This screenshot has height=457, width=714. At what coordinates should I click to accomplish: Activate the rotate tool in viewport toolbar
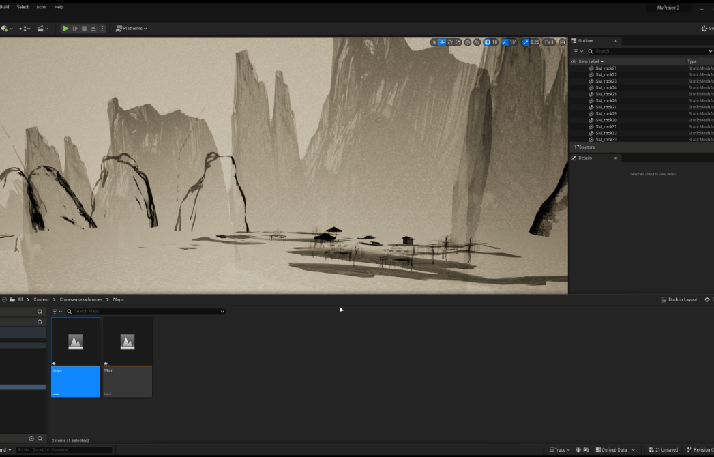(450, 42)
